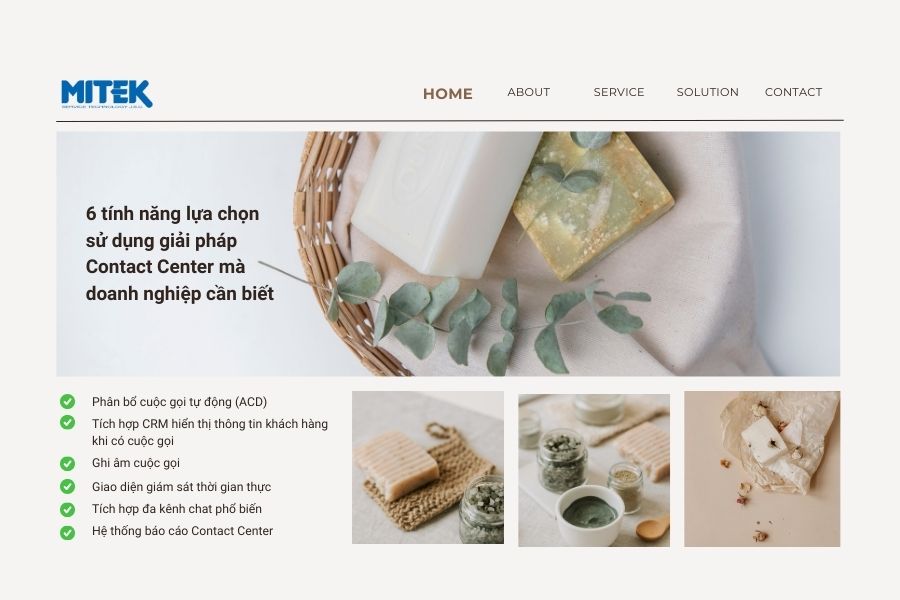
Task: Click the headline 6 tính năng lựa chọn
Action: click(x=180, y=253)
